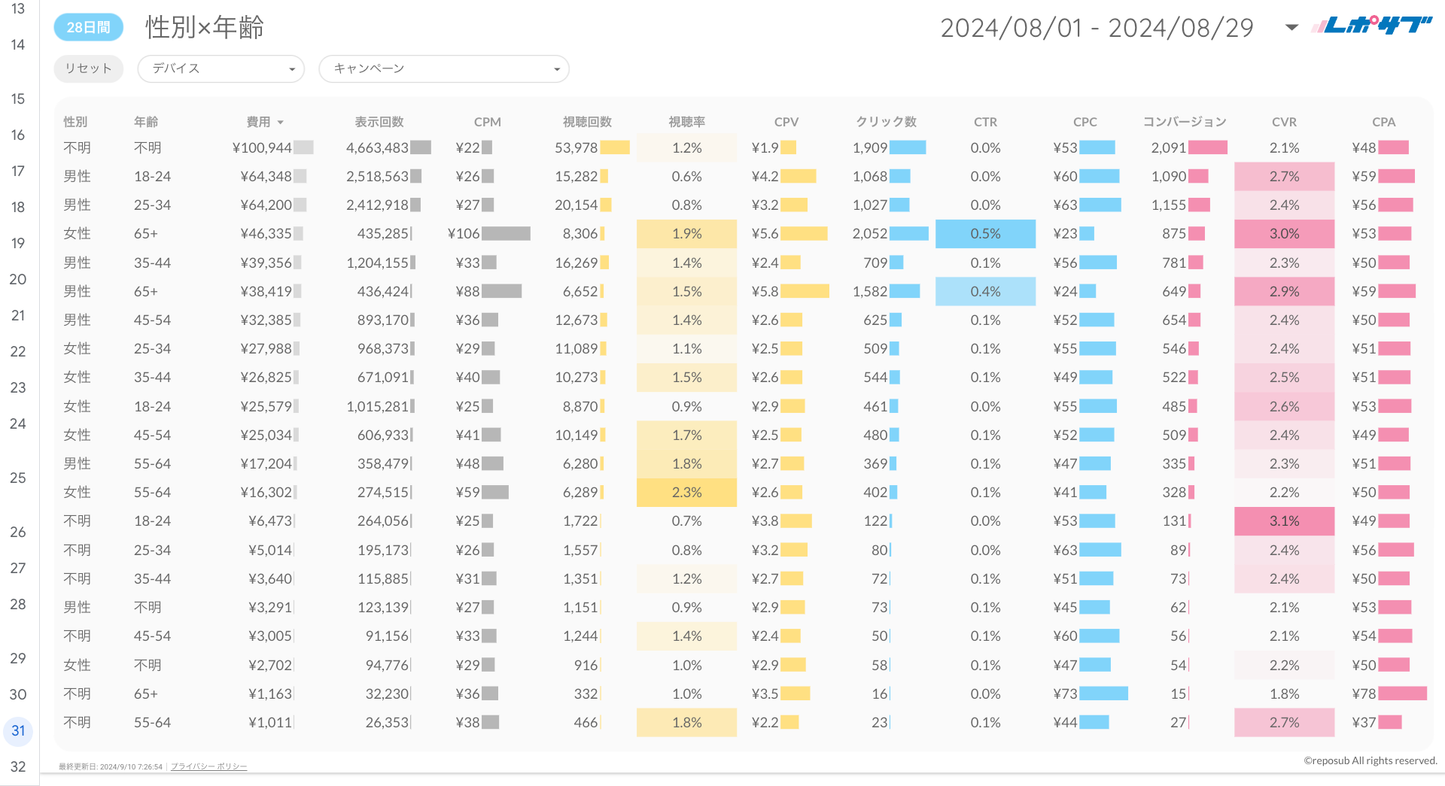
Task: Click the highlighted CTR cell 0.5%
Action: (x=985, y=234)
